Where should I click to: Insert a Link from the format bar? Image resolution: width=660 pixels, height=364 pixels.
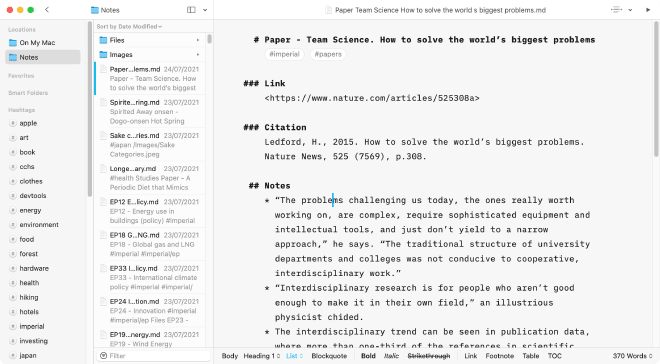tap(471, 356)
